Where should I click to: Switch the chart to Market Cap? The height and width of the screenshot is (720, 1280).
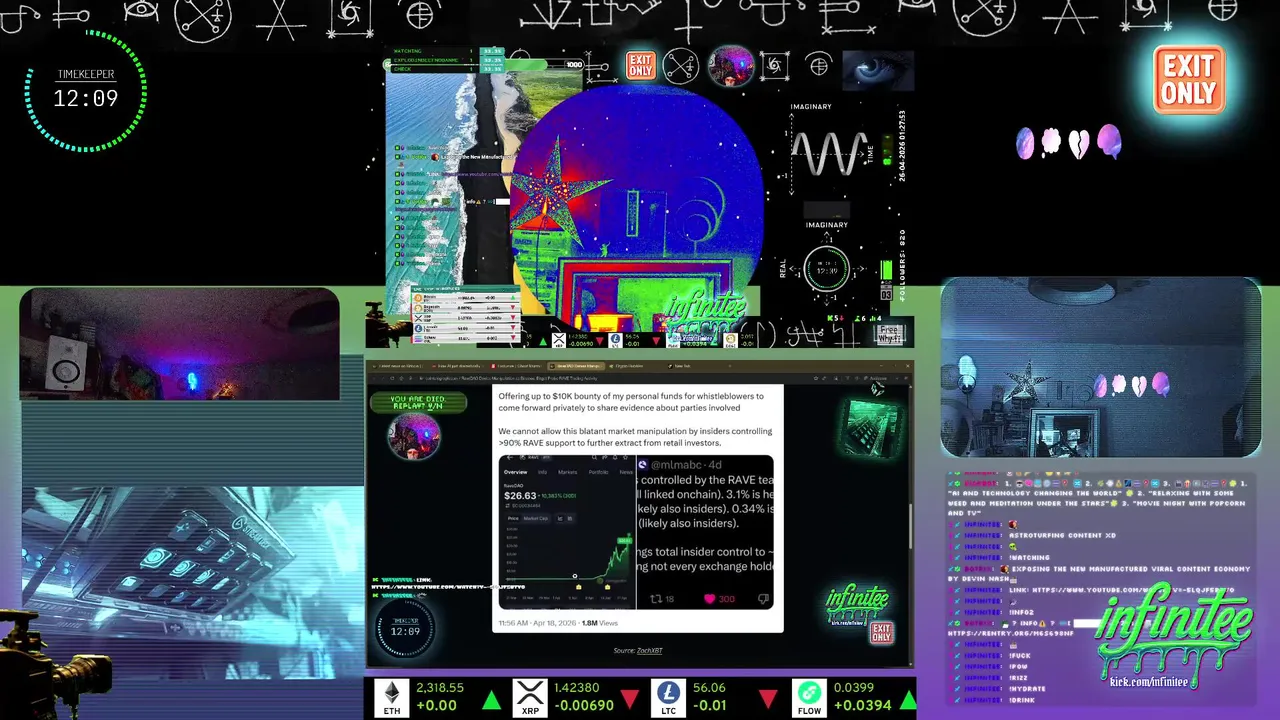pyautogui.click(x=536, y=518)
